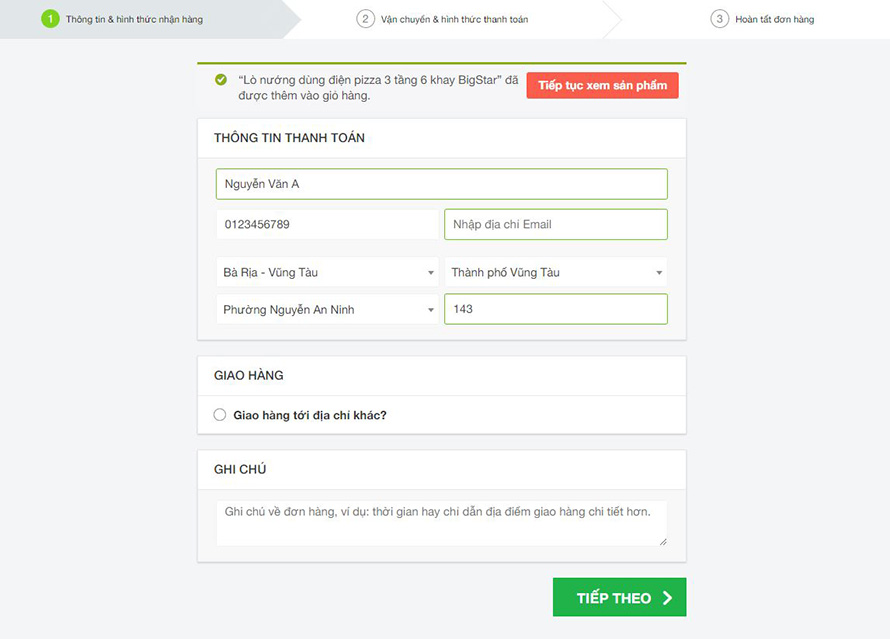890x639 pixels.
Task: Click the 'Nhập địa chỉ Email' field
Action: pos(556,224)
